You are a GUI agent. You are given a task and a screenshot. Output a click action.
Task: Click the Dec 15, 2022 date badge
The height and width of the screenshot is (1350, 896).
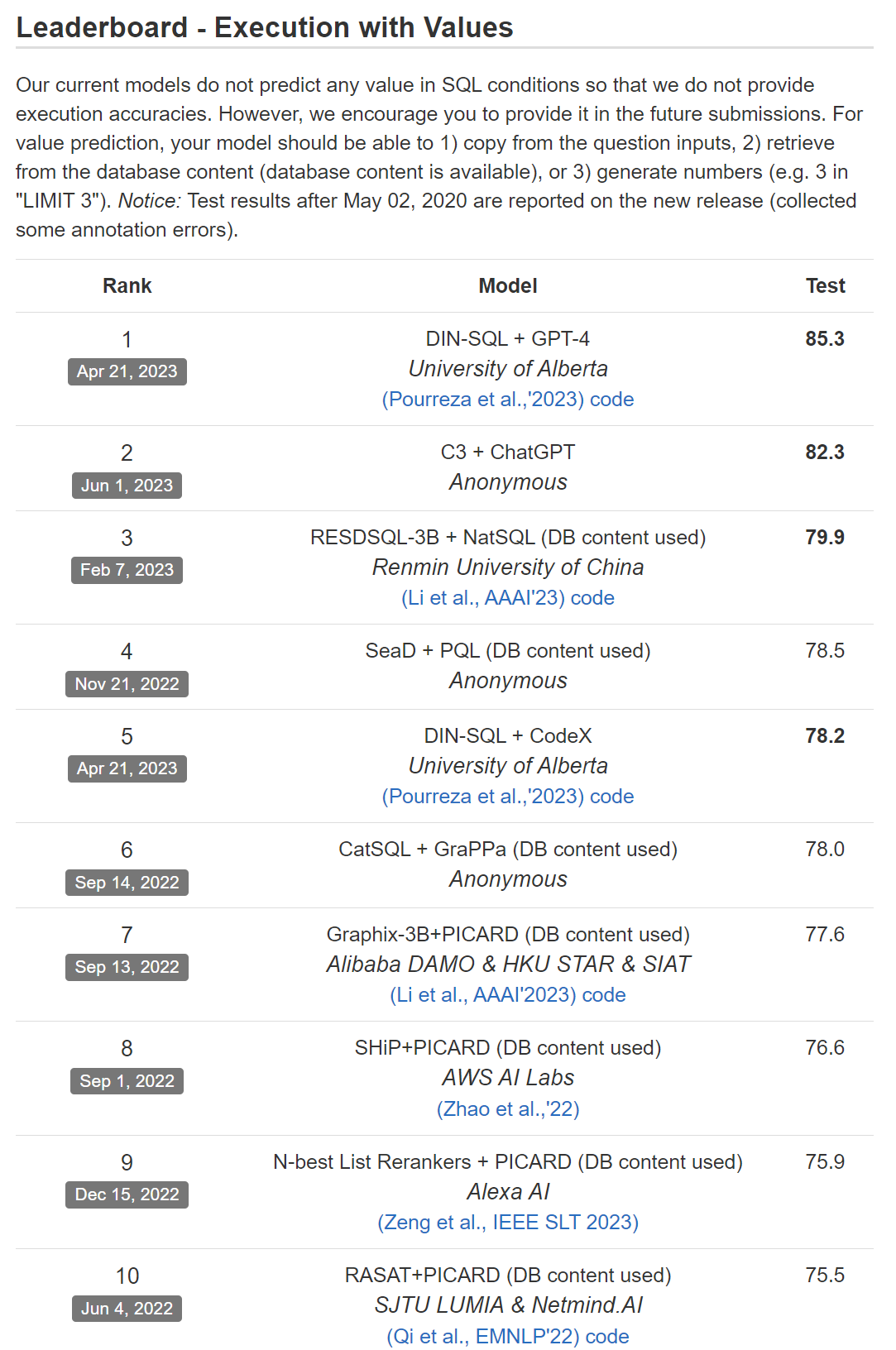127,1194
